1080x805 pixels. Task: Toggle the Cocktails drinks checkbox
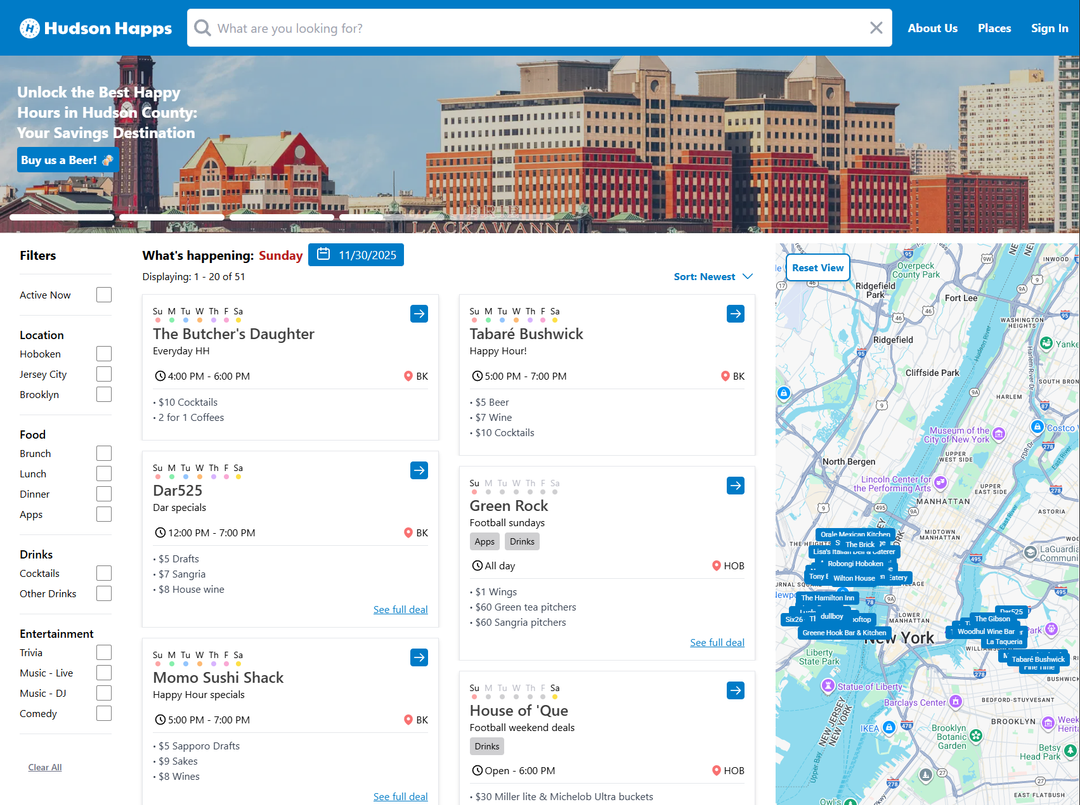pyautogui.click(x=104, y=573)
